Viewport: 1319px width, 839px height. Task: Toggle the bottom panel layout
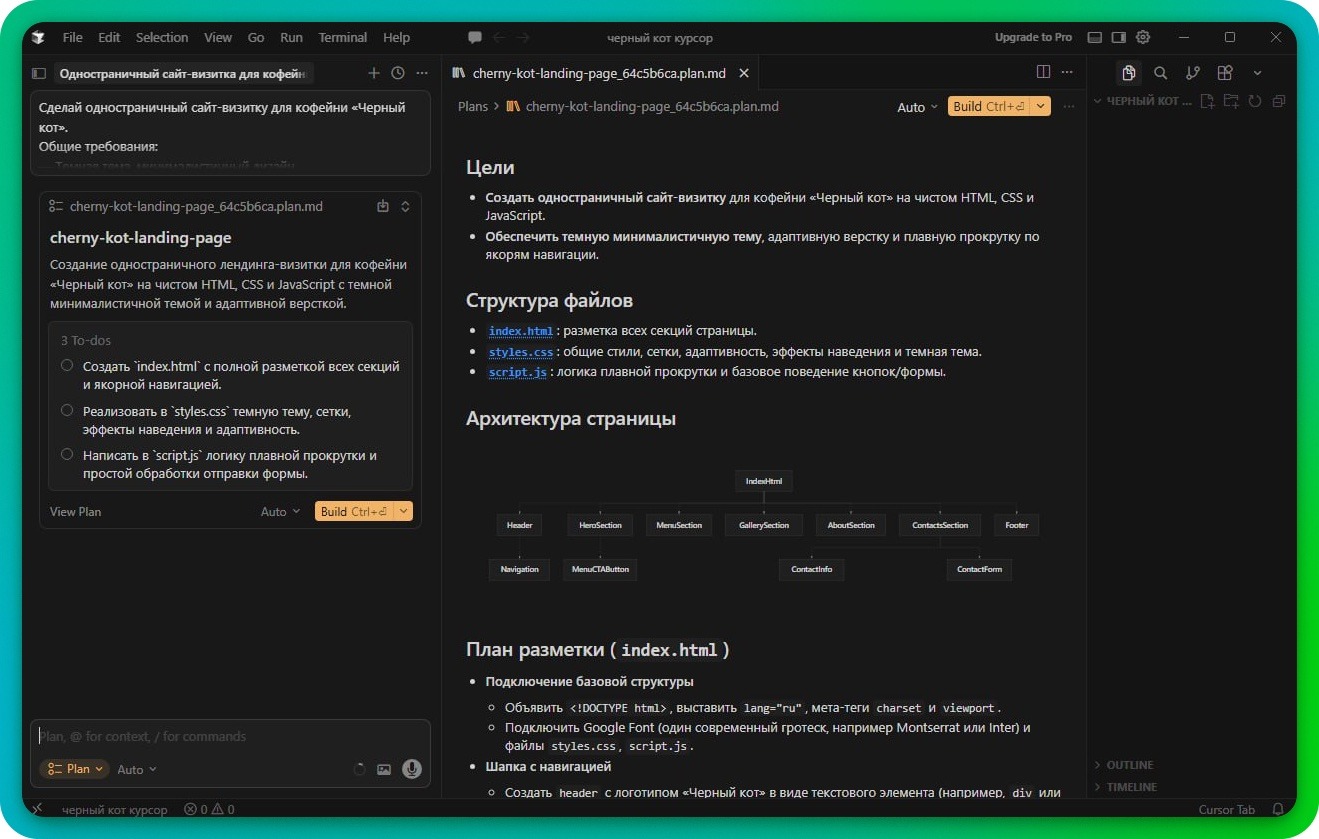(x=1095, y=37)
